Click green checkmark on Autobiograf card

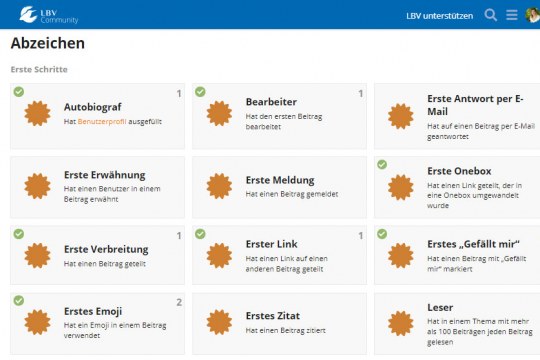(19, 92)
